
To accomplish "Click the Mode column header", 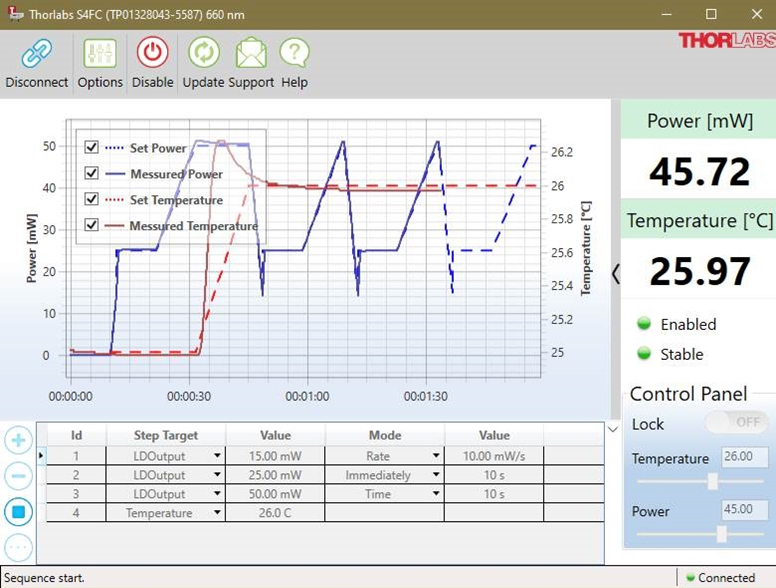I will point(385,435).
